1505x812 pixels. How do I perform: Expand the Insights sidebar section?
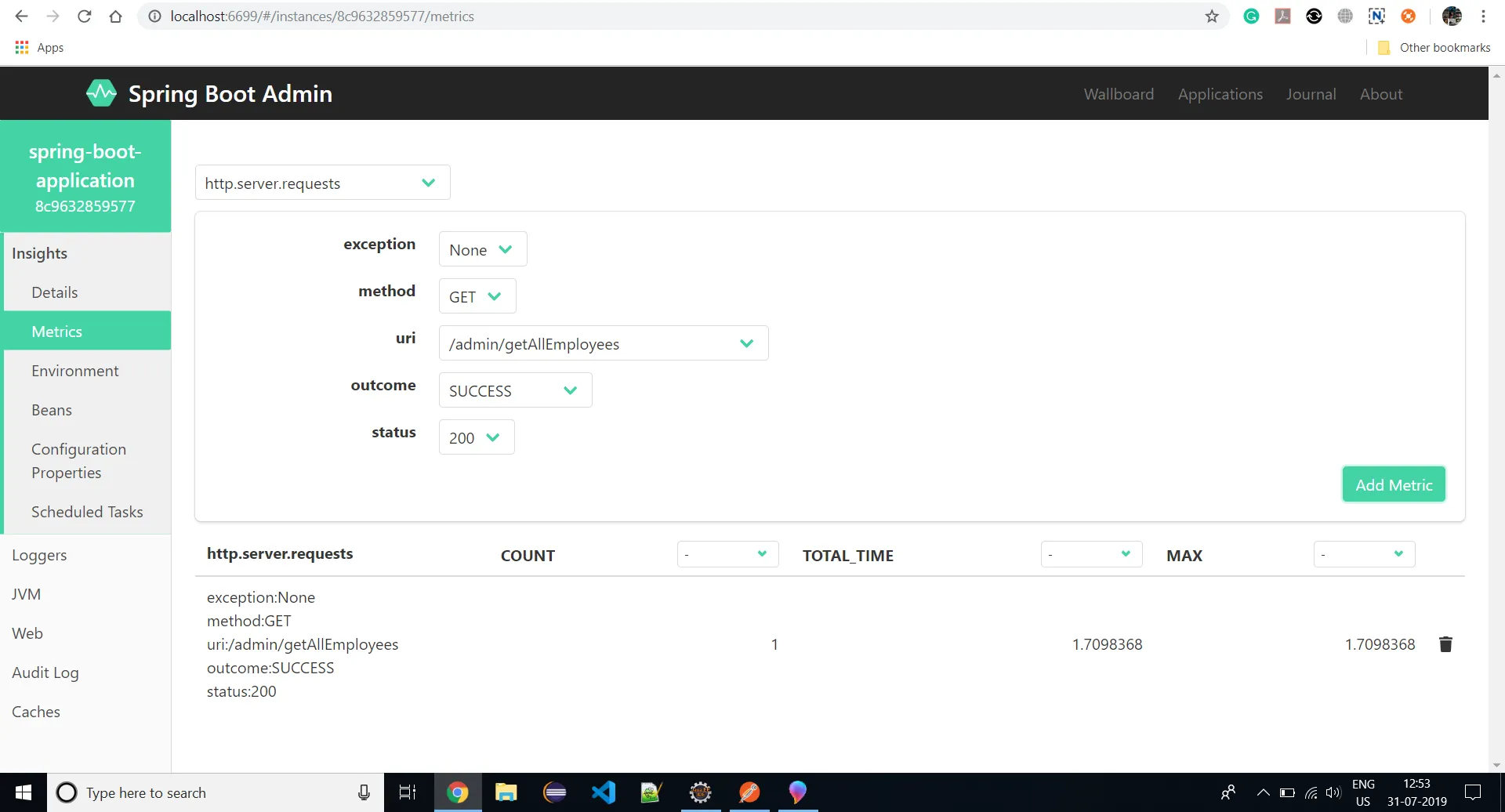(x=87, y=253)
